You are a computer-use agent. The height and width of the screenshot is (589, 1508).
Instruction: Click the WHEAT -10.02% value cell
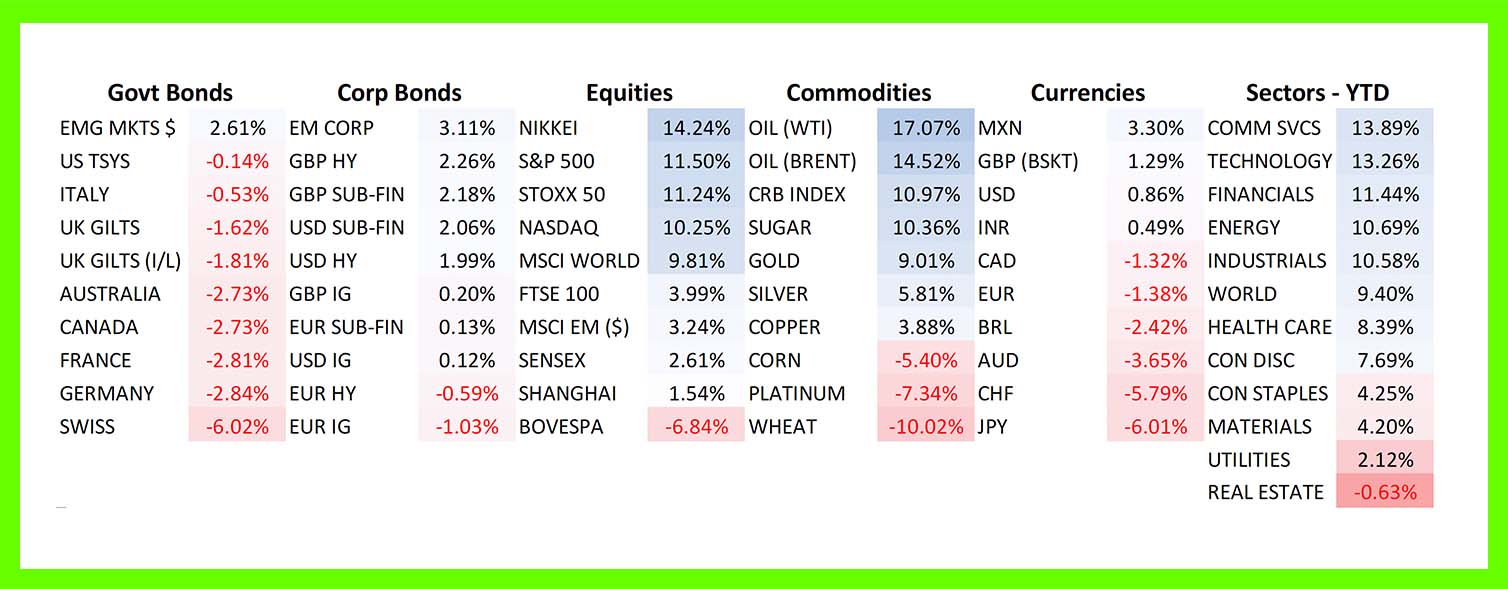point(926,427)
